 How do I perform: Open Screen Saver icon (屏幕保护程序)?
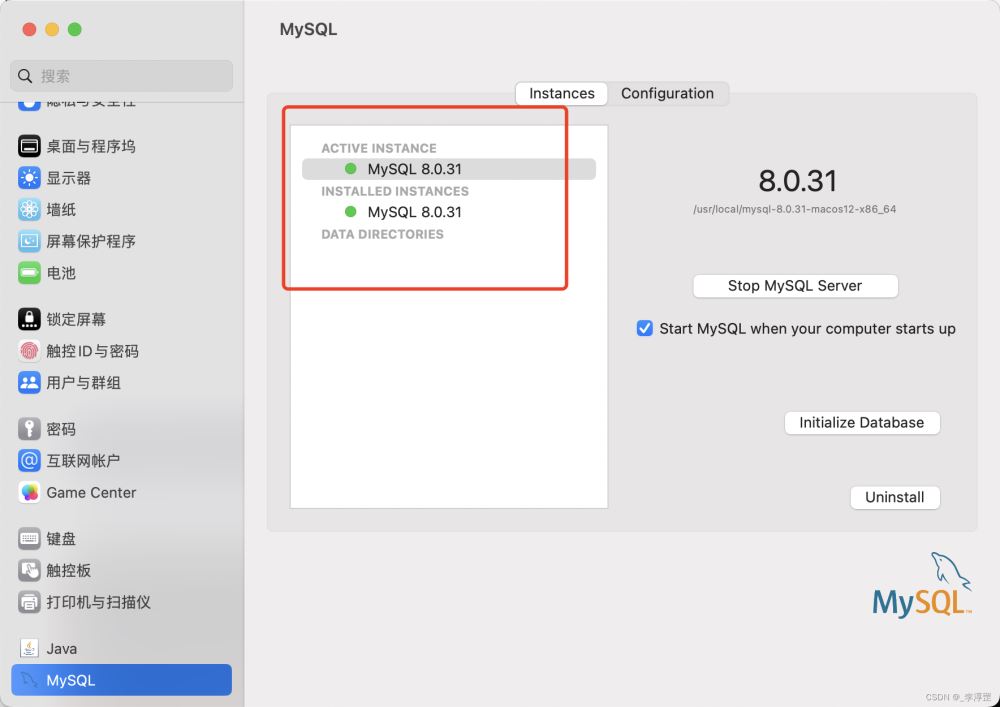(x=29, y=241)
